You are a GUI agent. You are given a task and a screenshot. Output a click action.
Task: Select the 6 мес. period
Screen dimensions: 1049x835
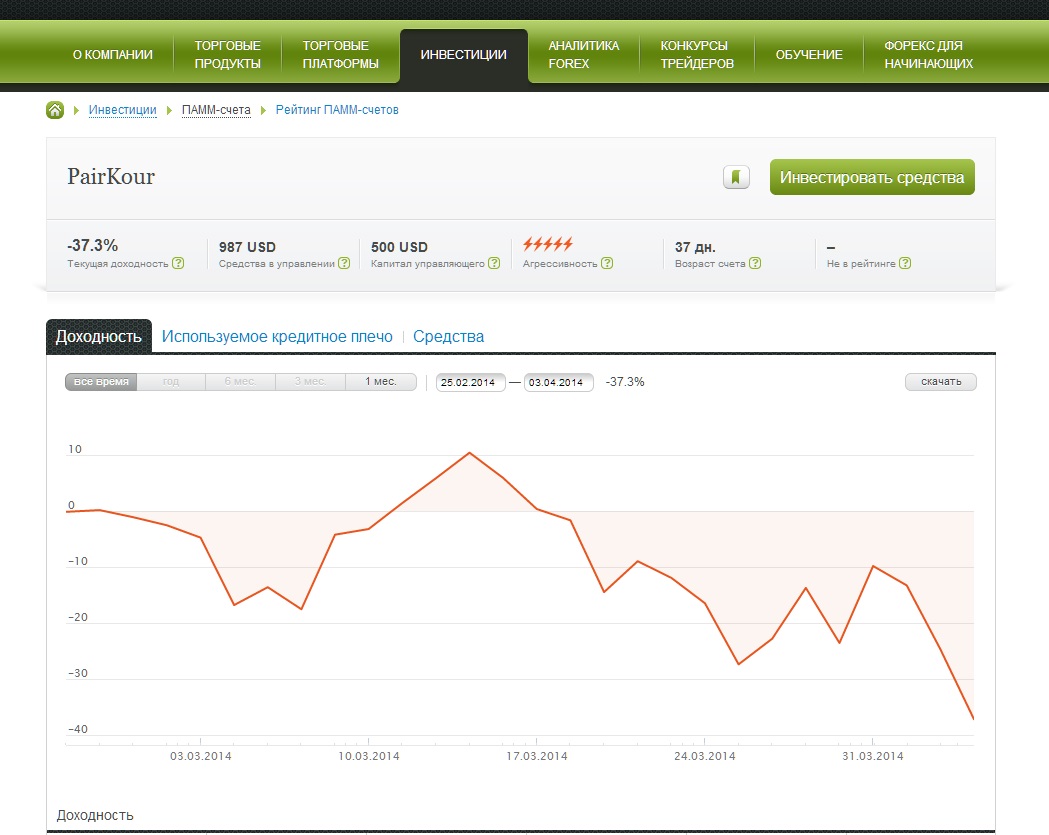pos(240,381)
